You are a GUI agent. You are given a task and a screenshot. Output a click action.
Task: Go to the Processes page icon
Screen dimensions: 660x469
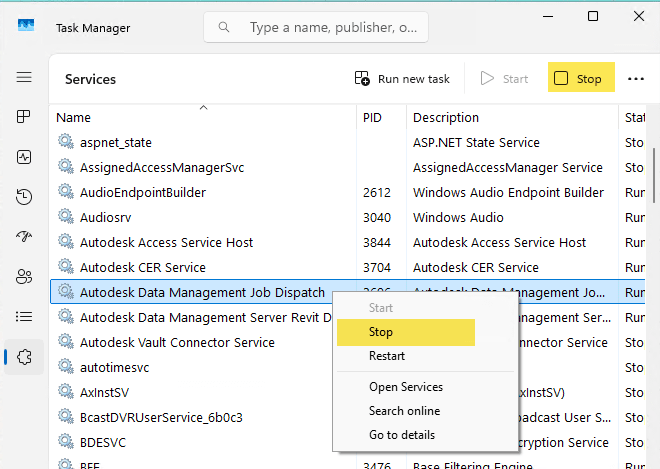click(x=24, y=116)
